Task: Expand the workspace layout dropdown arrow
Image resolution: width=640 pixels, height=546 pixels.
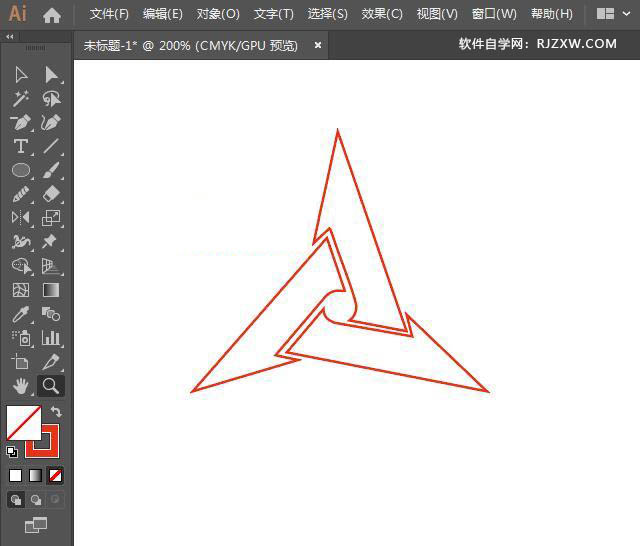Action: (626, 14)
